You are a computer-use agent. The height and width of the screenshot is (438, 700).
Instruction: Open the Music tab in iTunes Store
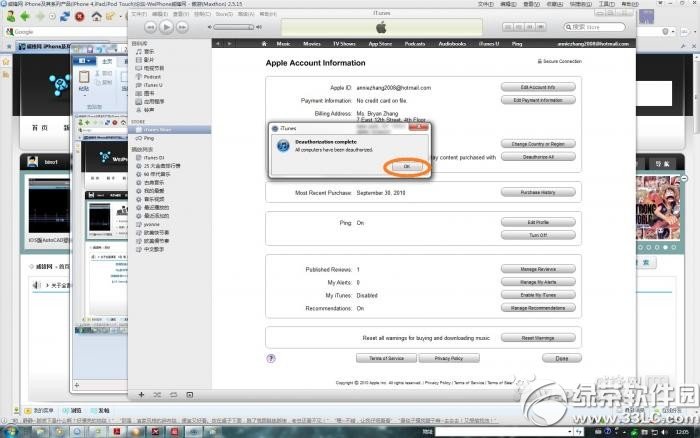[x=283, y=44]
